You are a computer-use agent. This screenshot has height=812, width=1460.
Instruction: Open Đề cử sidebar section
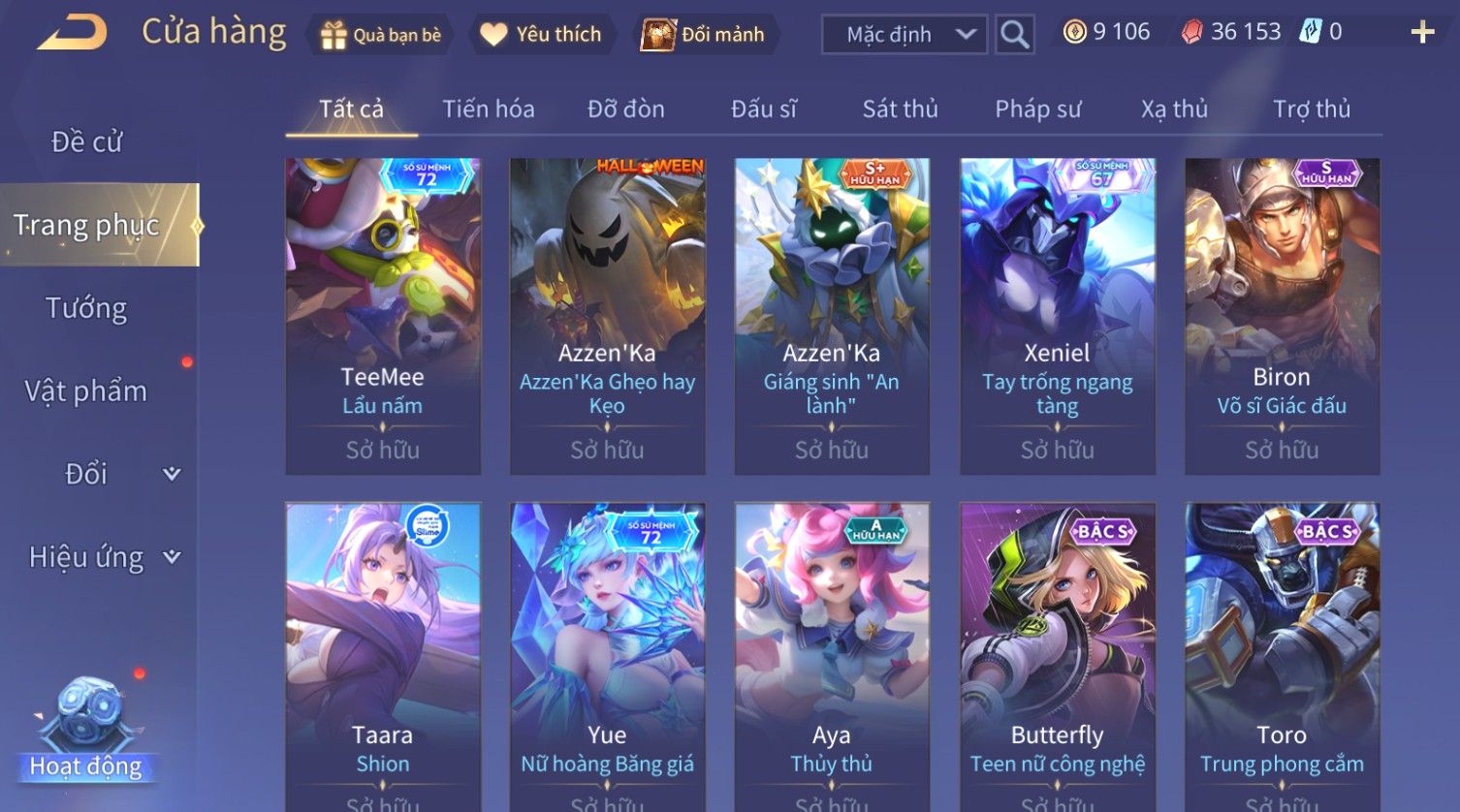[x=86, y=141]
